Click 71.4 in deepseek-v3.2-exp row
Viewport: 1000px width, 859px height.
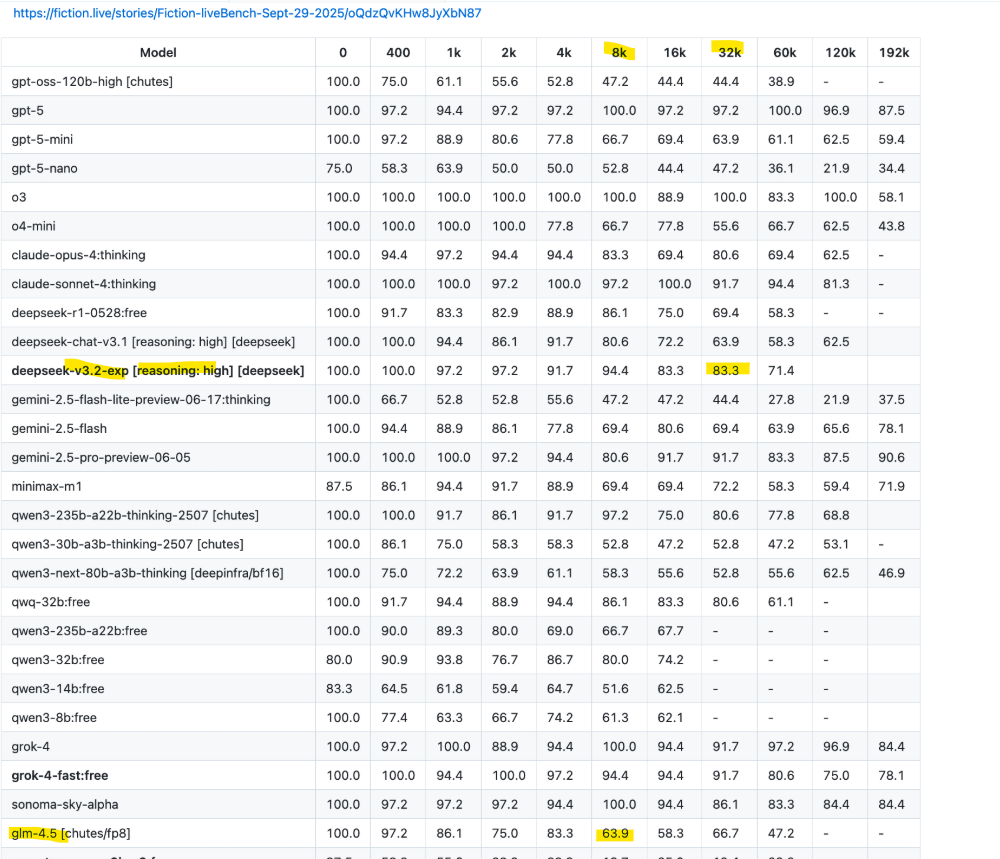tap(781, 371)
